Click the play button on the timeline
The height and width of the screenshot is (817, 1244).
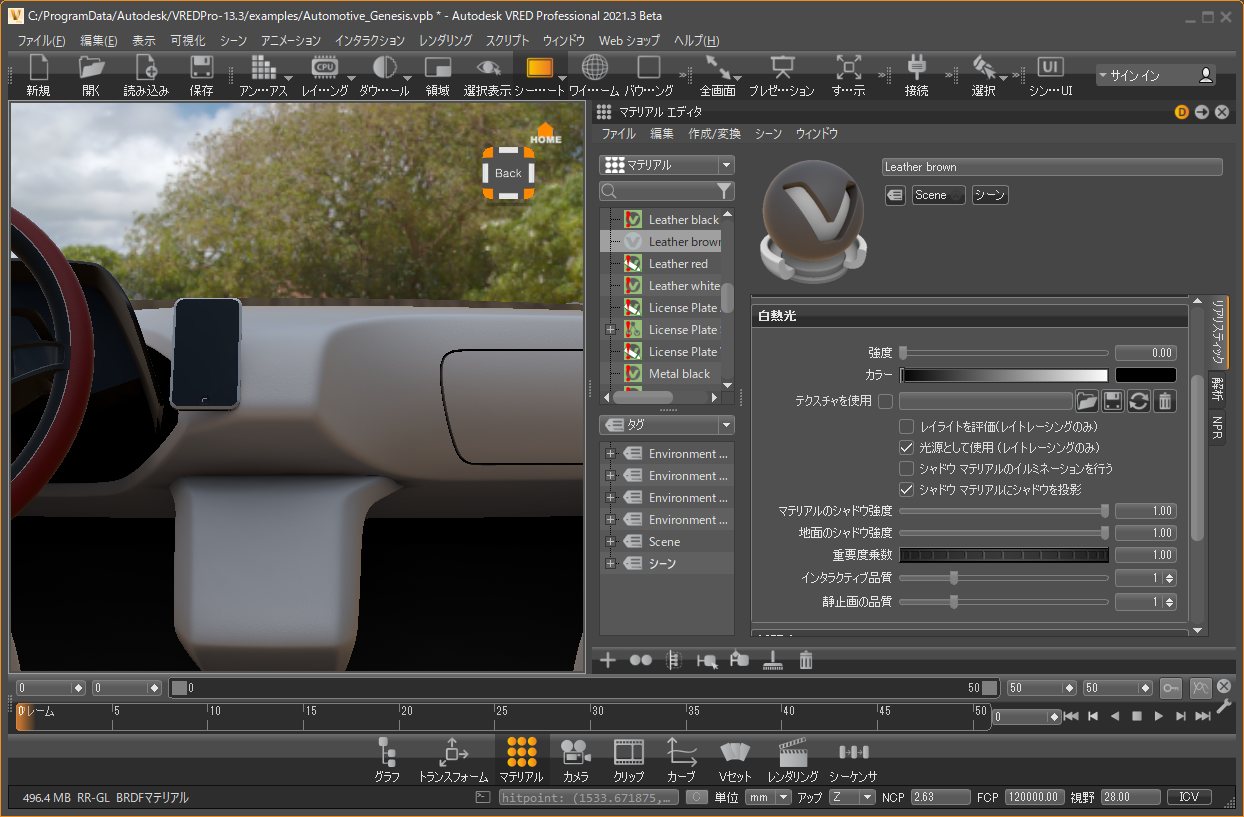[x=1159, y=716]
